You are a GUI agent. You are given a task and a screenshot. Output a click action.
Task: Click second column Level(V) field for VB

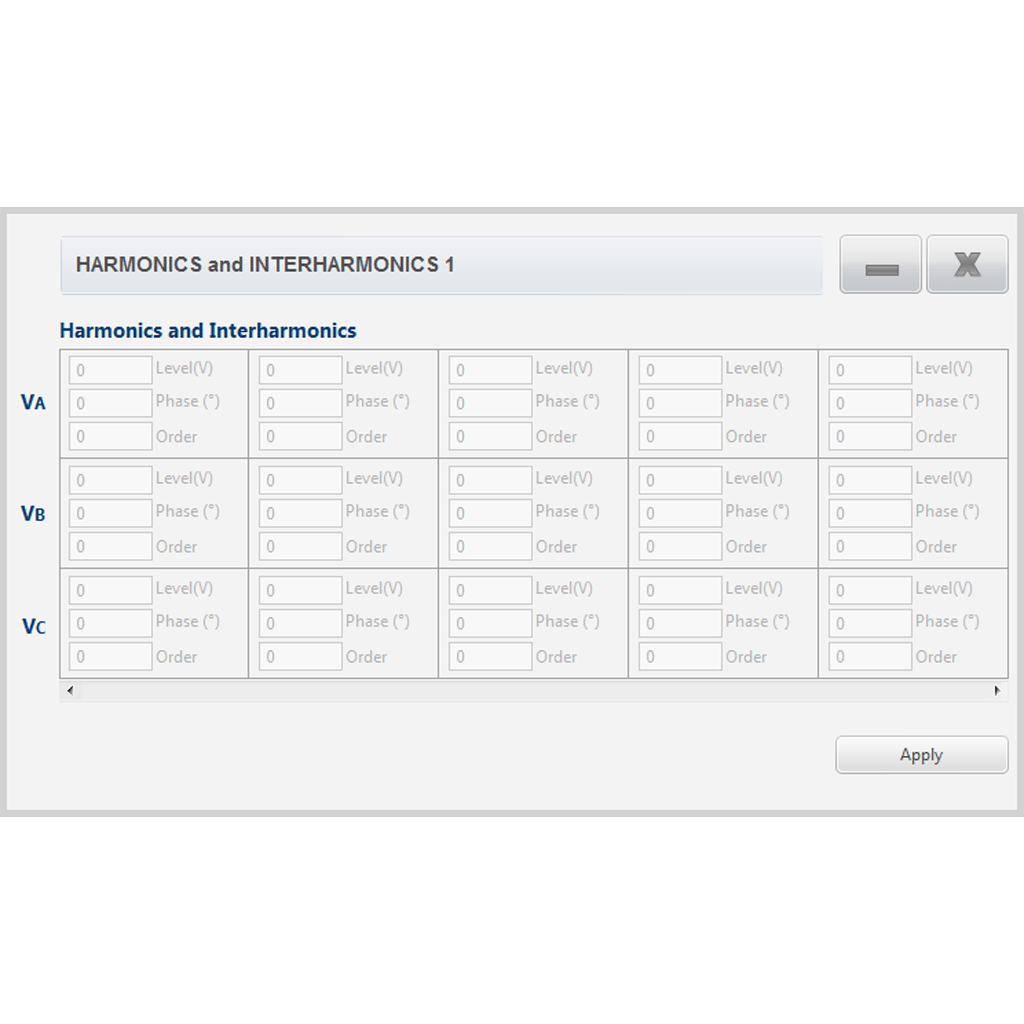(300, 480)
